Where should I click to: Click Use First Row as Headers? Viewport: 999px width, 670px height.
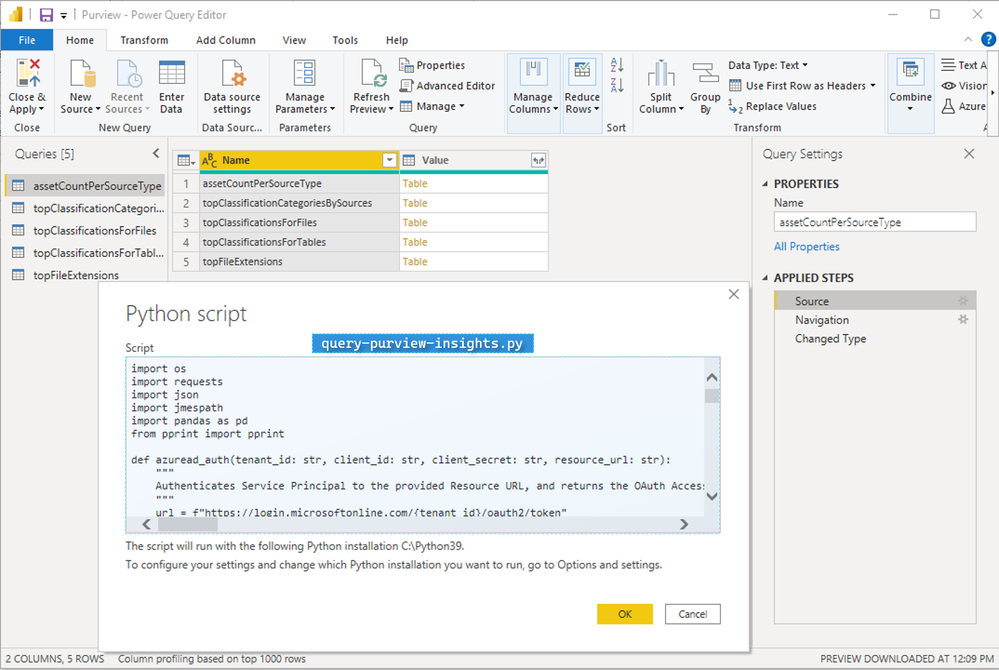[802, 85]
